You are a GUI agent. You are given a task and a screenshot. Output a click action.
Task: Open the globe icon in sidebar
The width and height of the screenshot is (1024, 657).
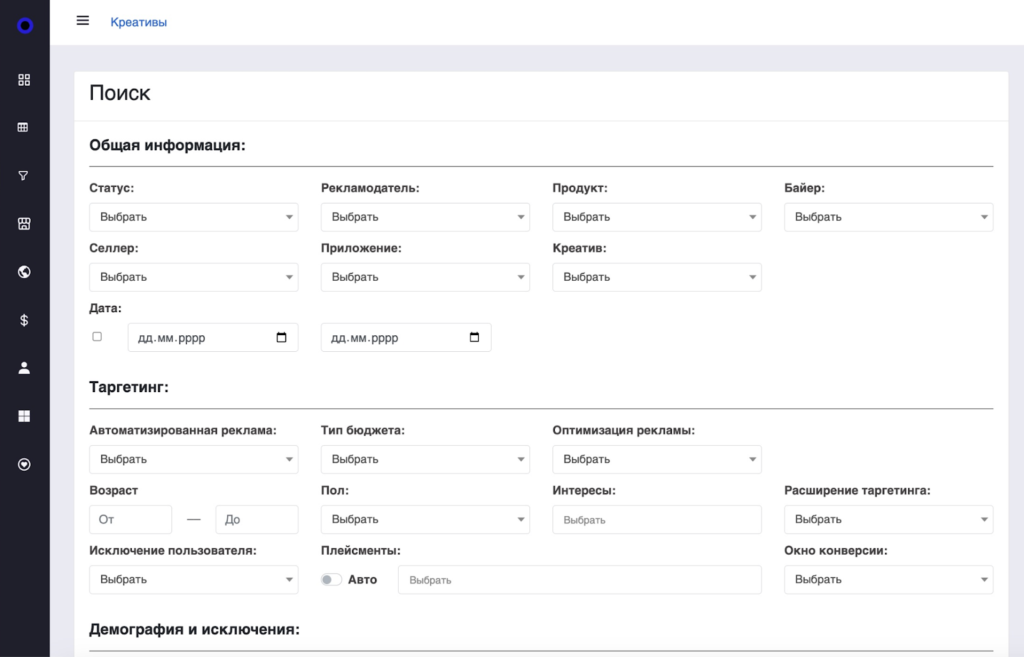(24, 272)
